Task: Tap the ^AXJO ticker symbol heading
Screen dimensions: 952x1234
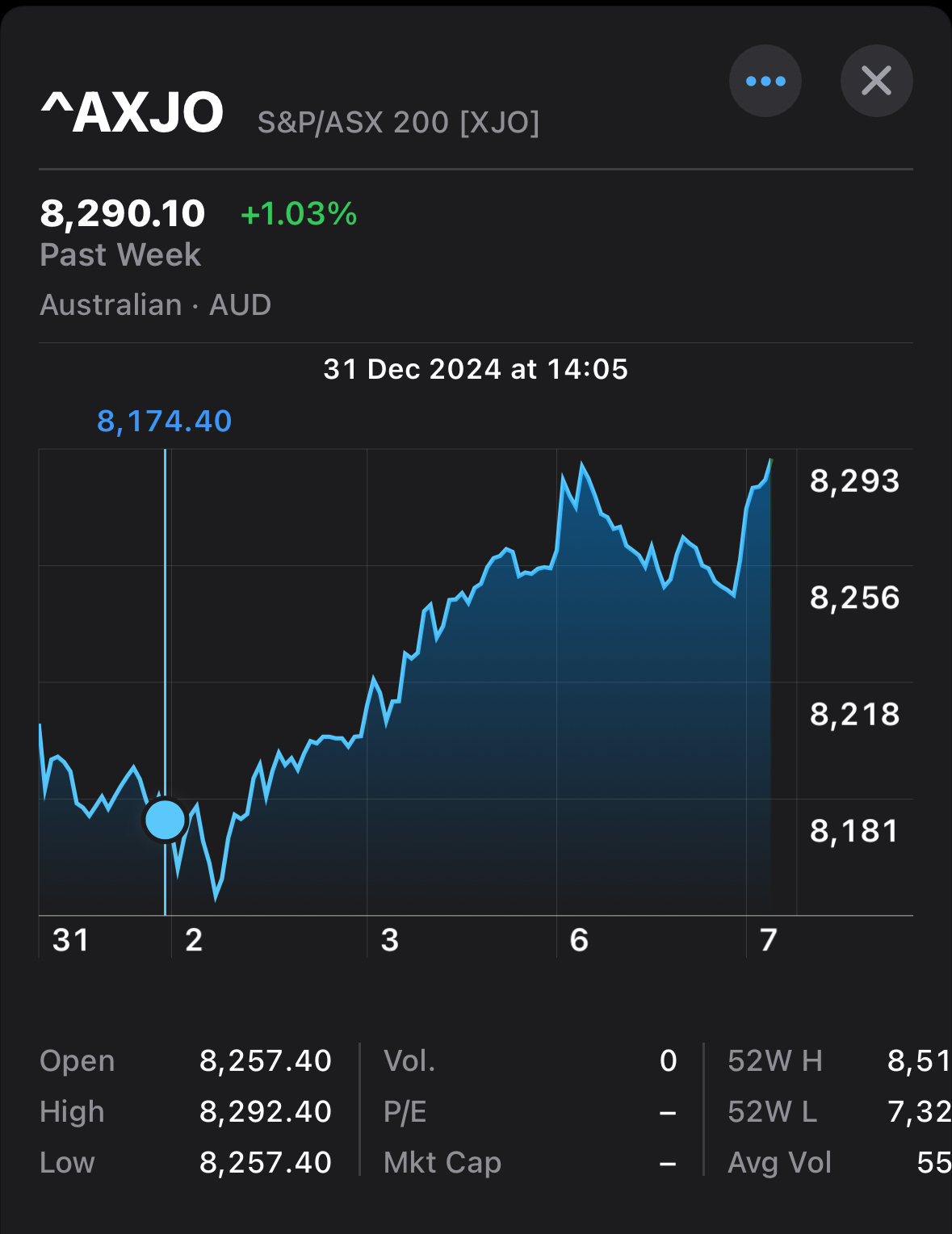Action: point(132,113)
